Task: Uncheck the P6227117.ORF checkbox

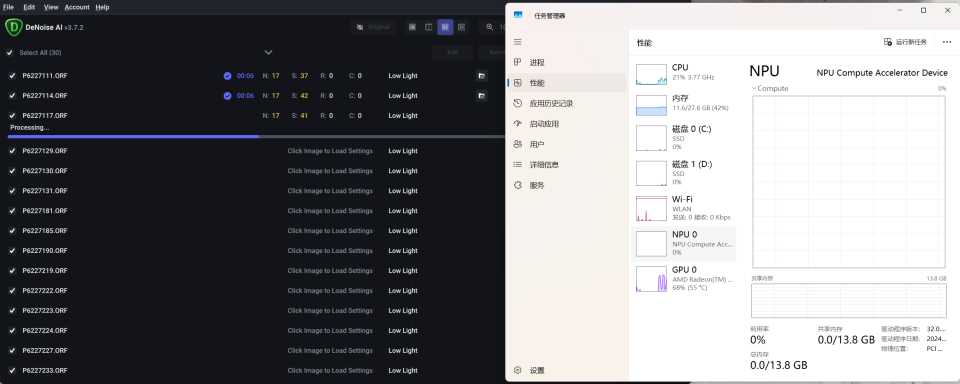Action: click(12, 115)
